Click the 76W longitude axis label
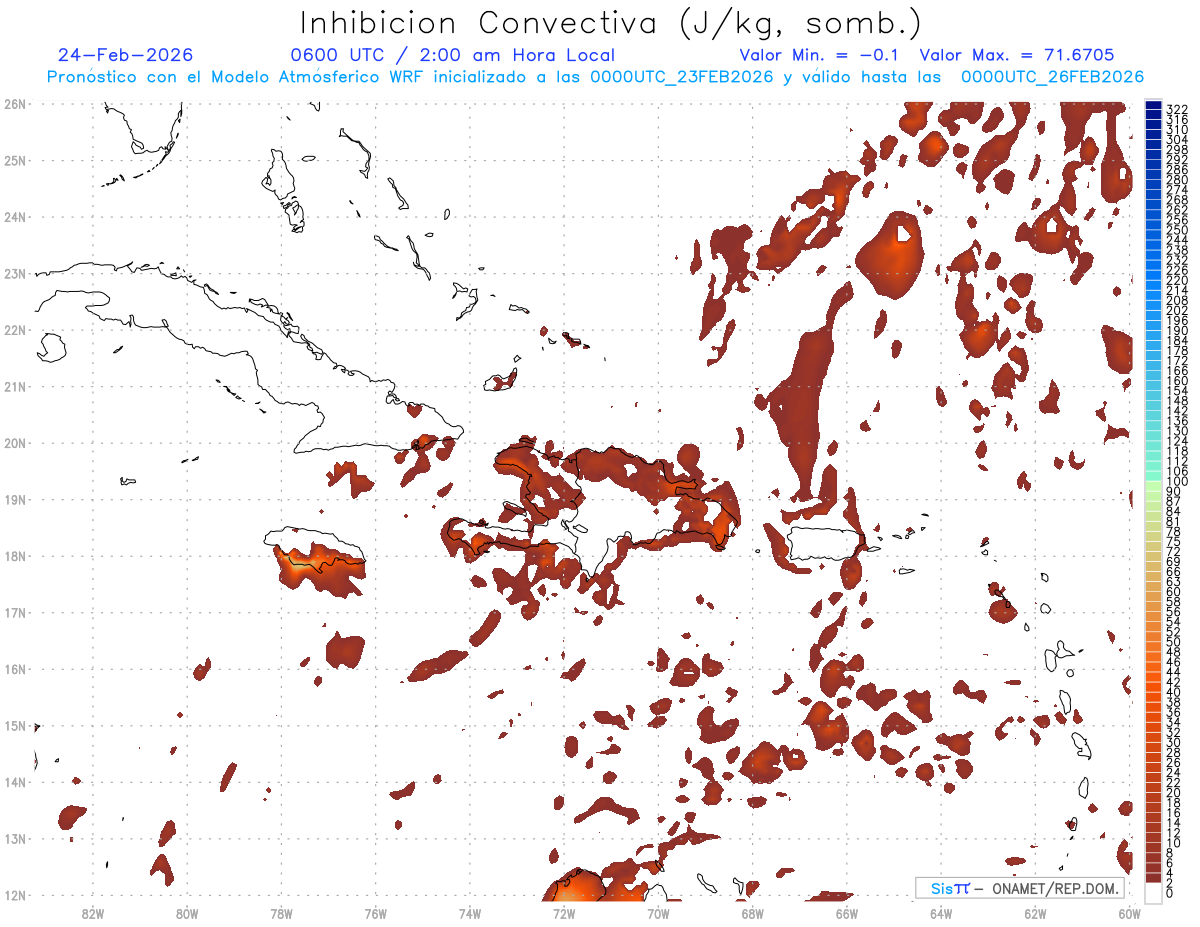 pos(375,913)
